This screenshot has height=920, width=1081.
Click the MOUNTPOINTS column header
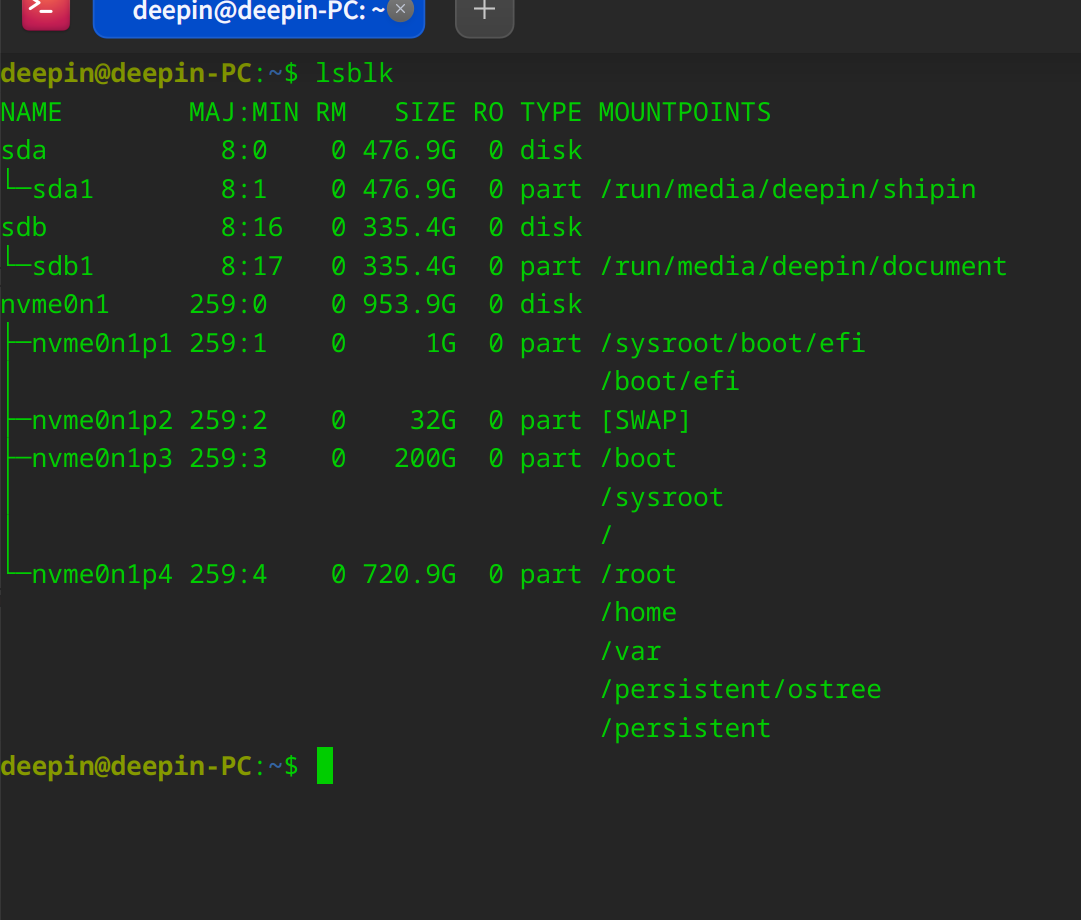point(685,112)
